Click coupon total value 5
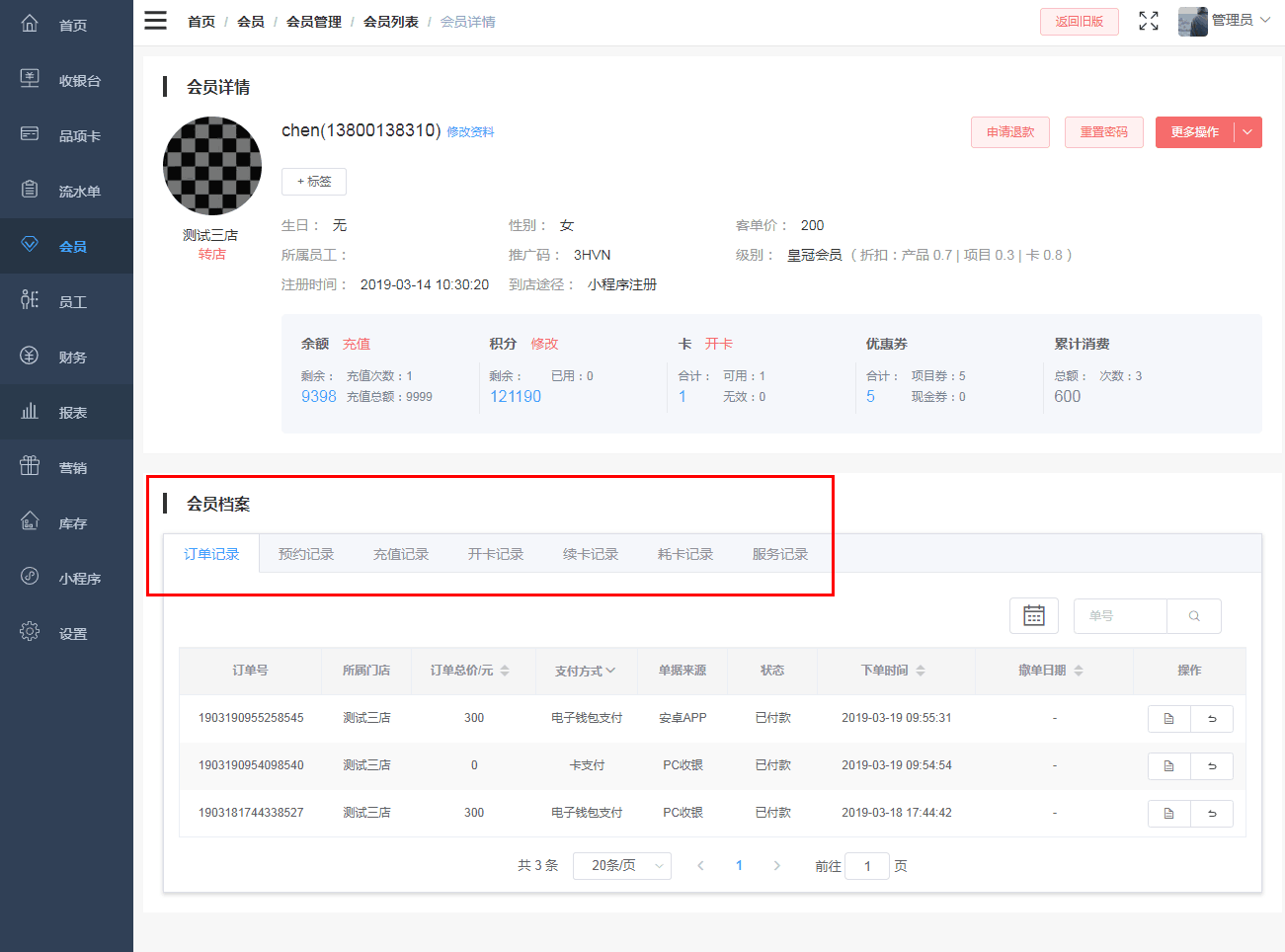Screen dimensions: 1285x952 click(x=870, y=397)
